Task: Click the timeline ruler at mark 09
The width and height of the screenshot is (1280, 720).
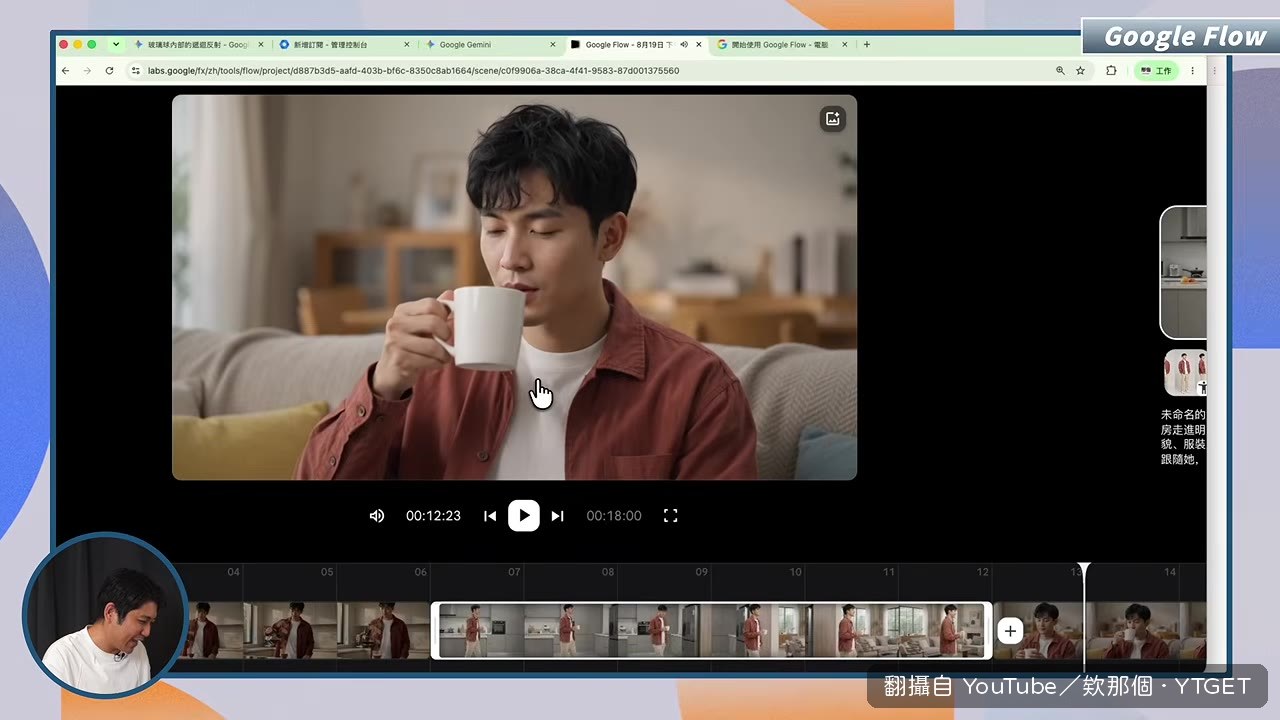Action: pyautogui.click(x=701, y=572)
